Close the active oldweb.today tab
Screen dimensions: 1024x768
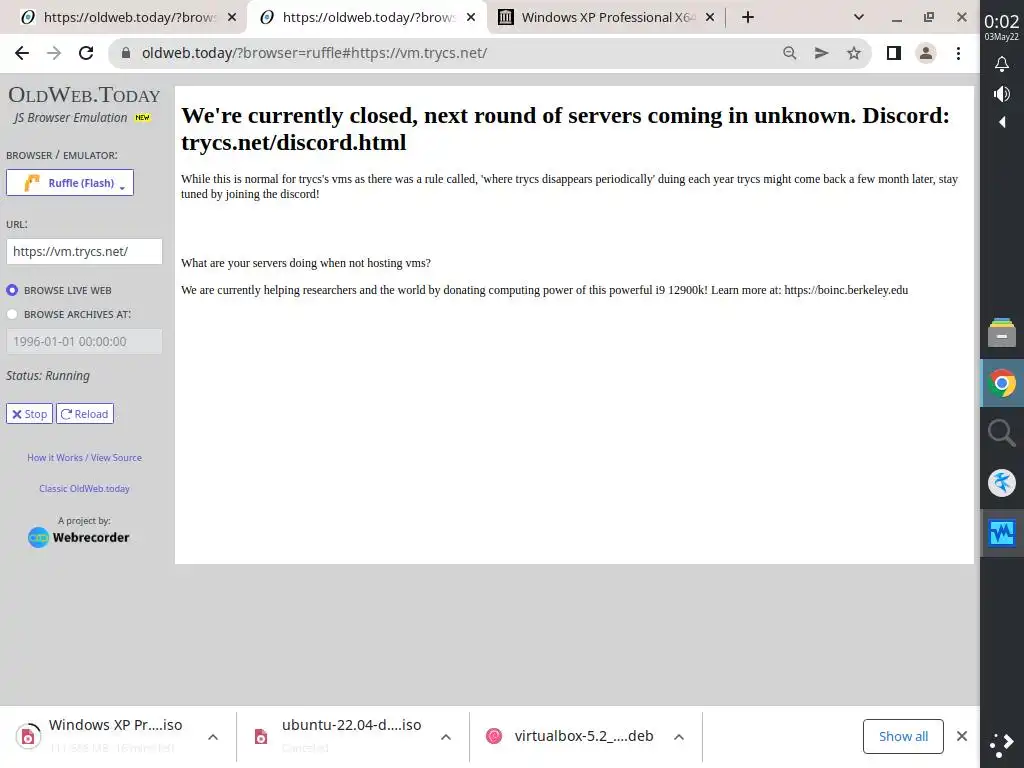pyautogui.click(x=471, y=18)
